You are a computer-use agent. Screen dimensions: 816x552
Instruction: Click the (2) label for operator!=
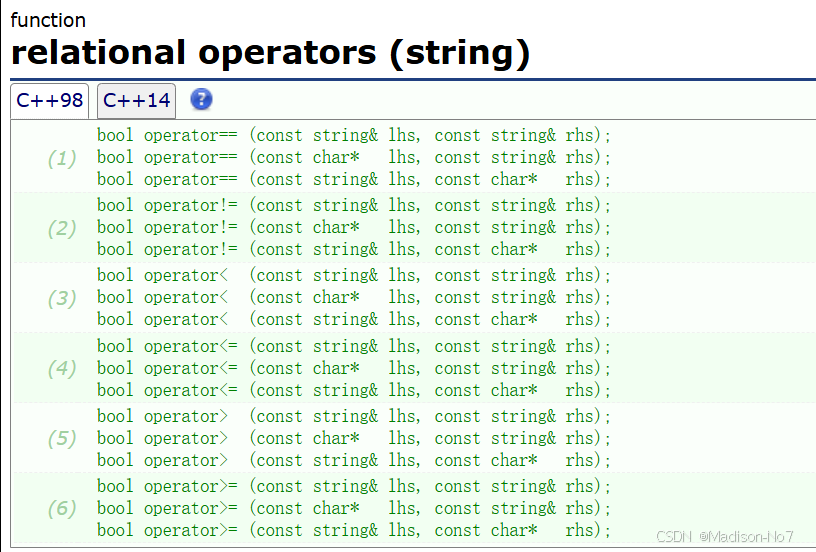(x=62, y=228)
